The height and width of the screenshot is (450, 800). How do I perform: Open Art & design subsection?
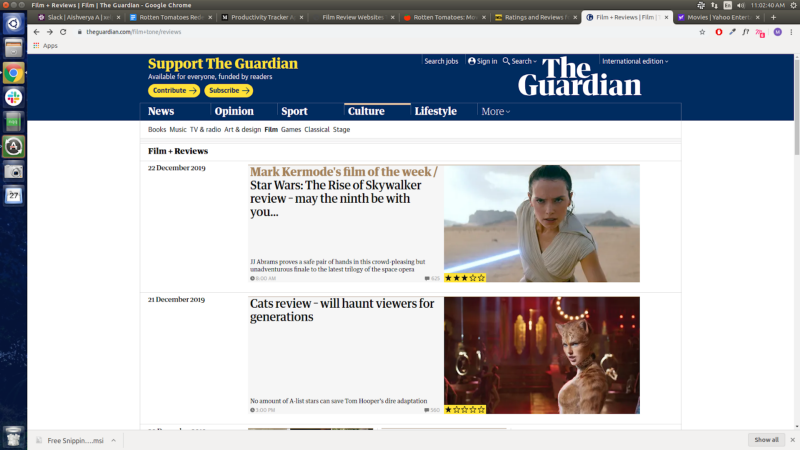tap(242, 130)
